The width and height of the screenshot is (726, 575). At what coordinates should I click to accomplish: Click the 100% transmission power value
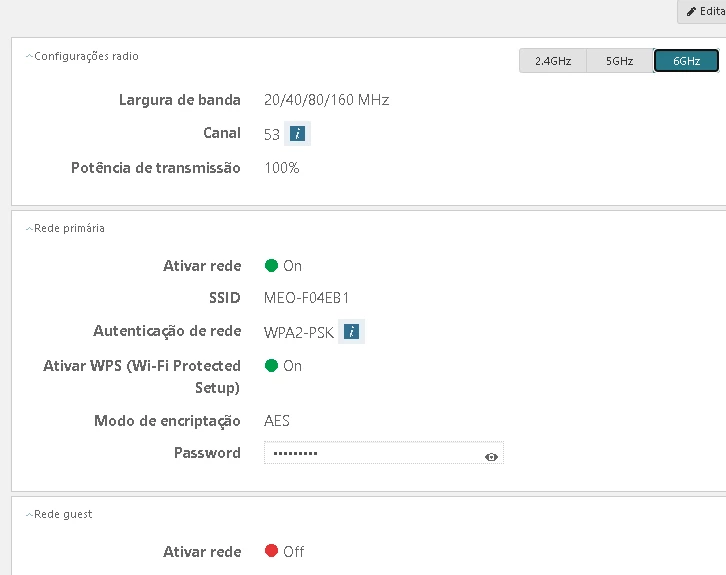[x=282, y=168]
